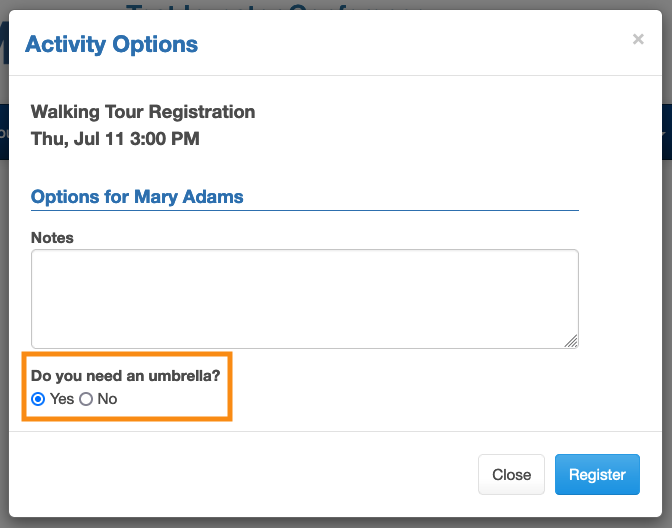
Task: Click the Notes textarea resize handle
Action: click(x=572, y=341)
